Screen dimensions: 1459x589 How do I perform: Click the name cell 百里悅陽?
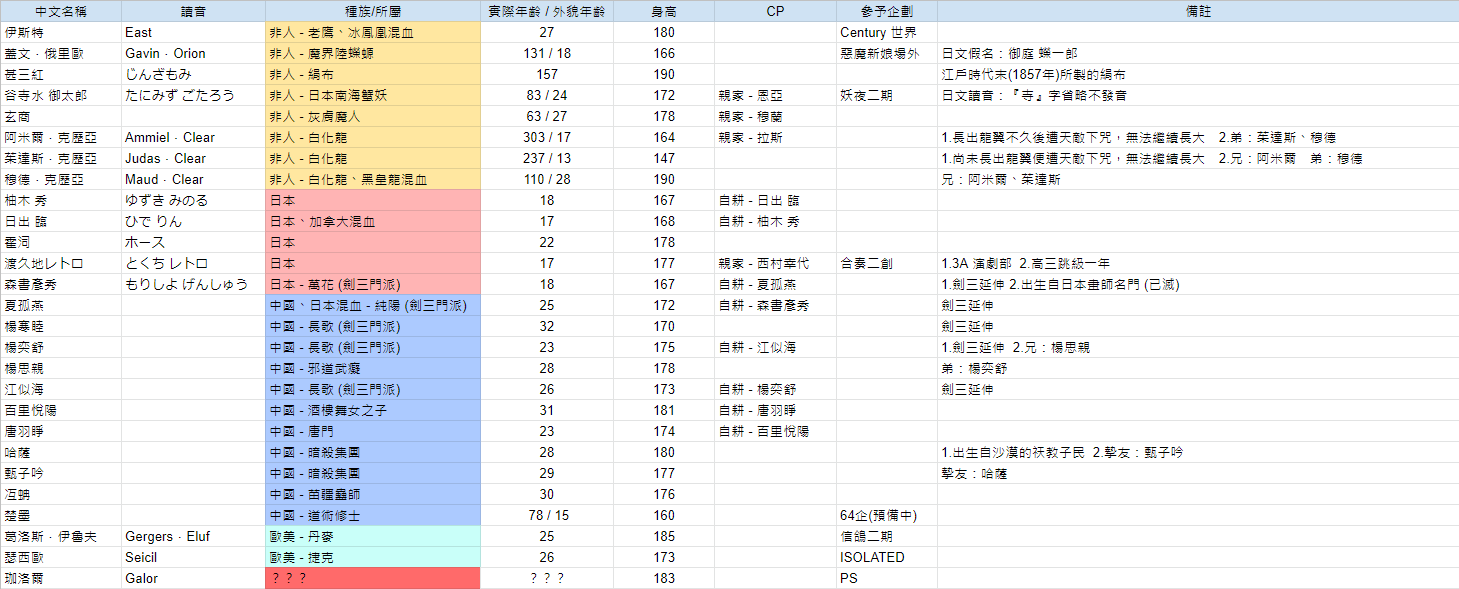[x=61, y=411]
